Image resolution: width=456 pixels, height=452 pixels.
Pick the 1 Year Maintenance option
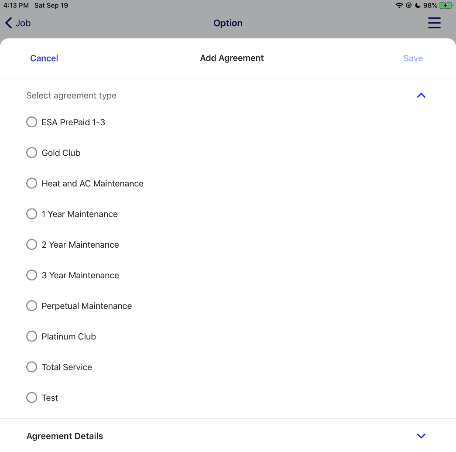pyautogui.click(x=32, y=214)
